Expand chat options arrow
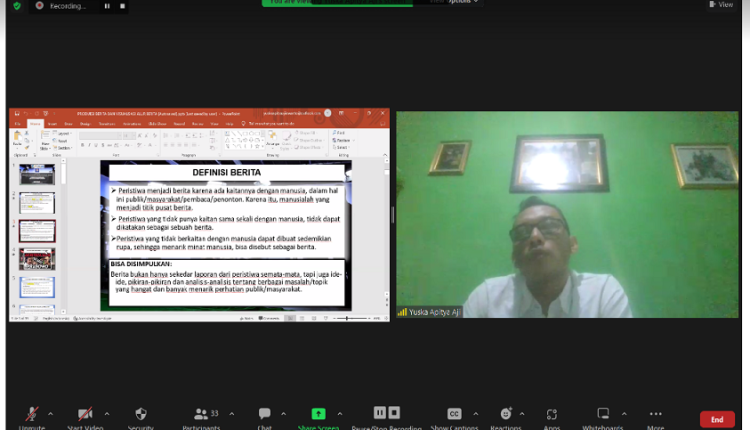Viewport: 750px width, 430px height. (x=283, y=414)
